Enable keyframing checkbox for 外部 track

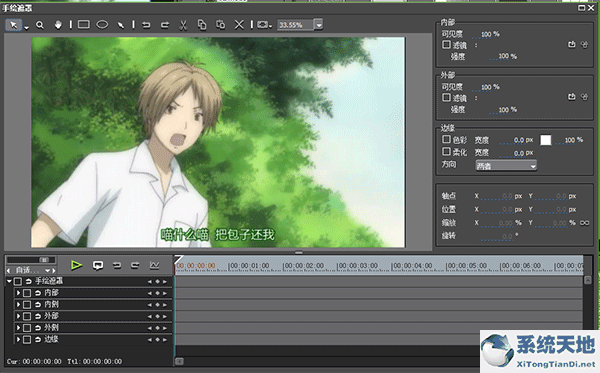coord(27,316)
